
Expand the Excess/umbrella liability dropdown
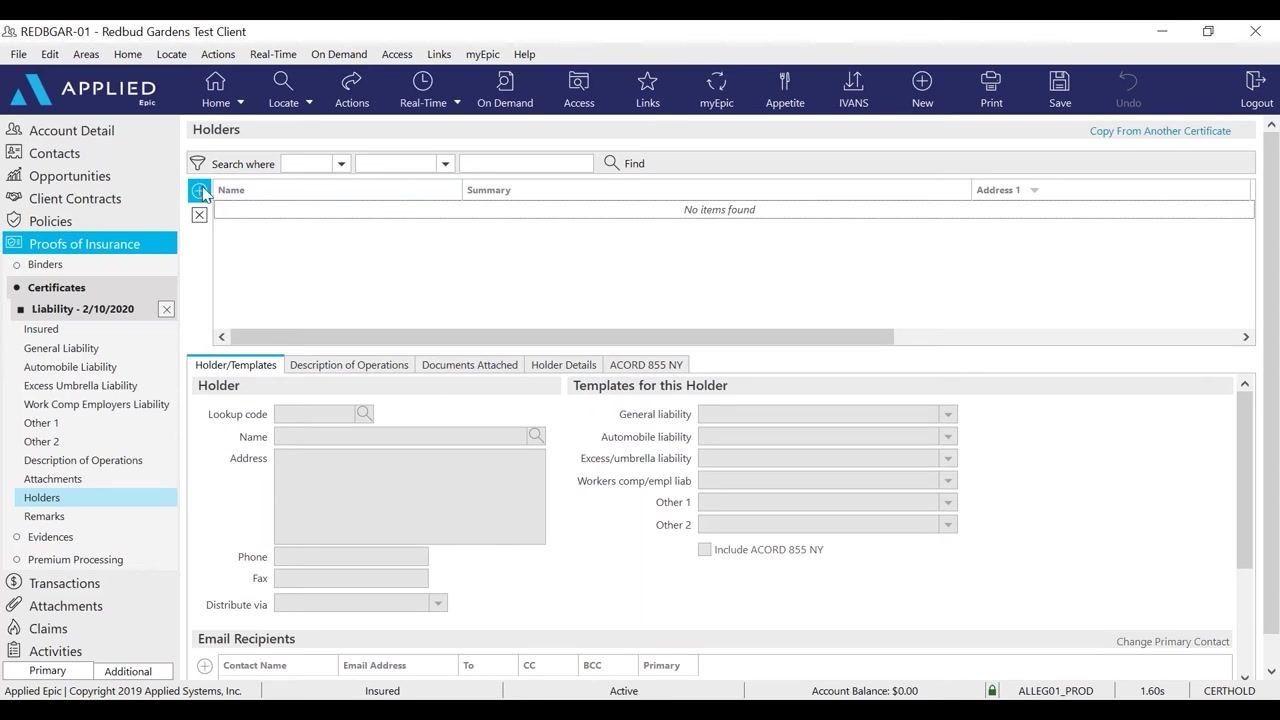[947, 458]
